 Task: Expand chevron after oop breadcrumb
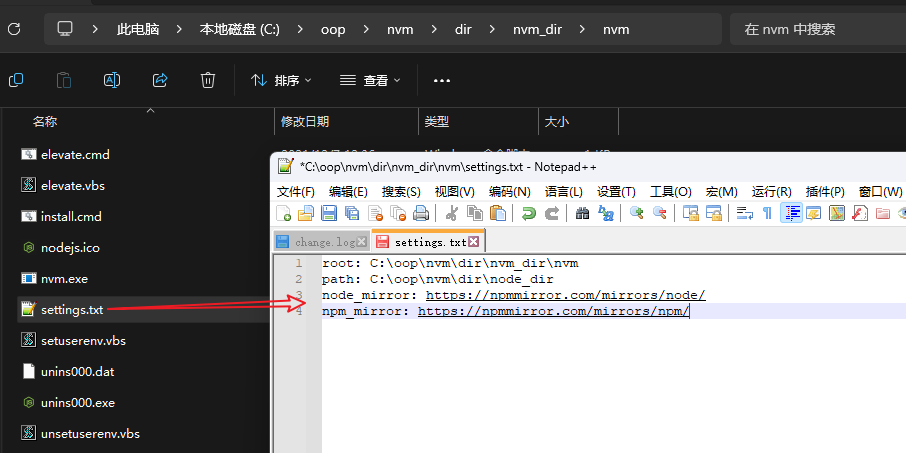point(366,29)
